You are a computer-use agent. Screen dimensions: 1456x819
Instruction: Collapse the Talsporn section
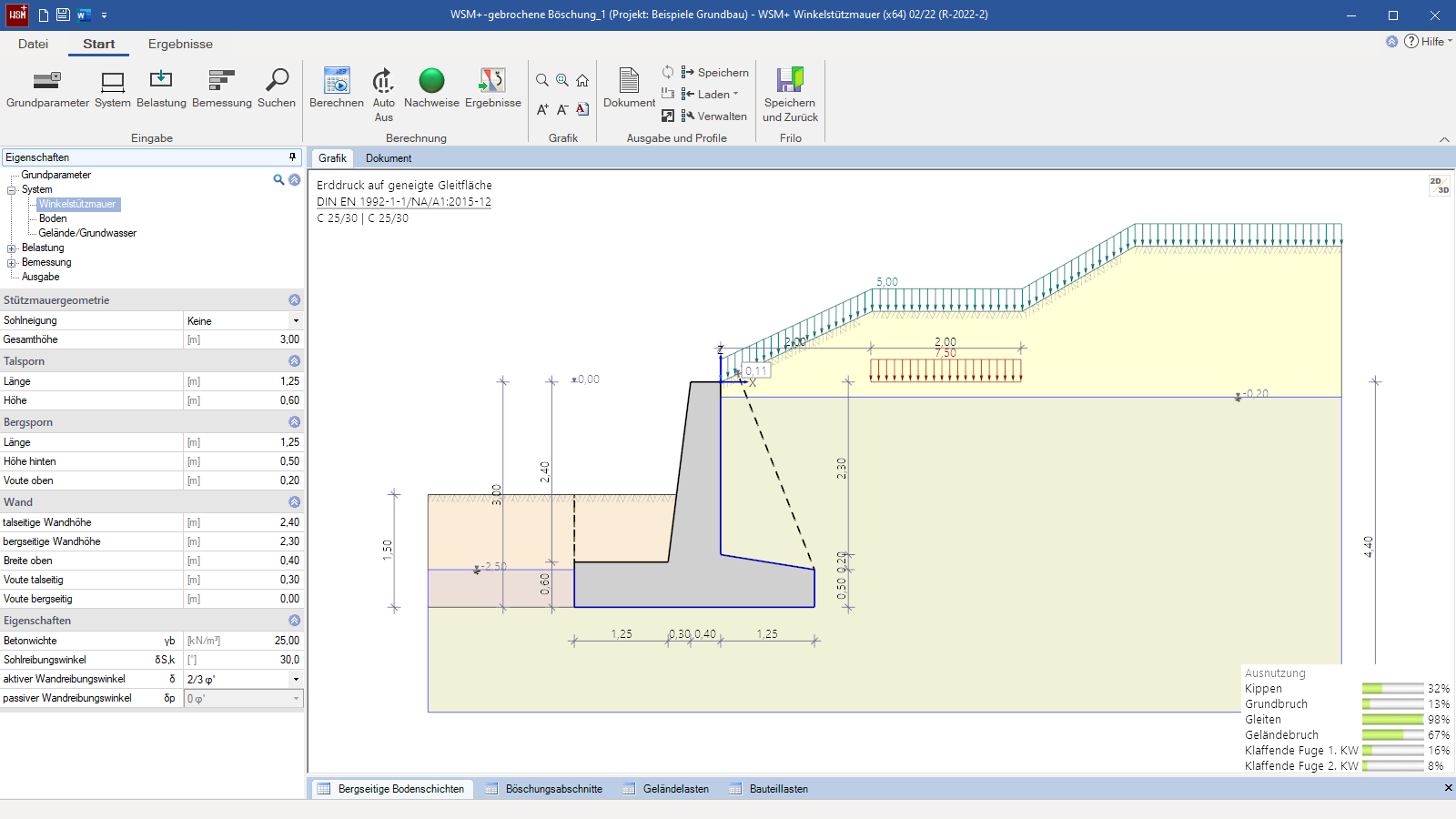pos(294,361)
